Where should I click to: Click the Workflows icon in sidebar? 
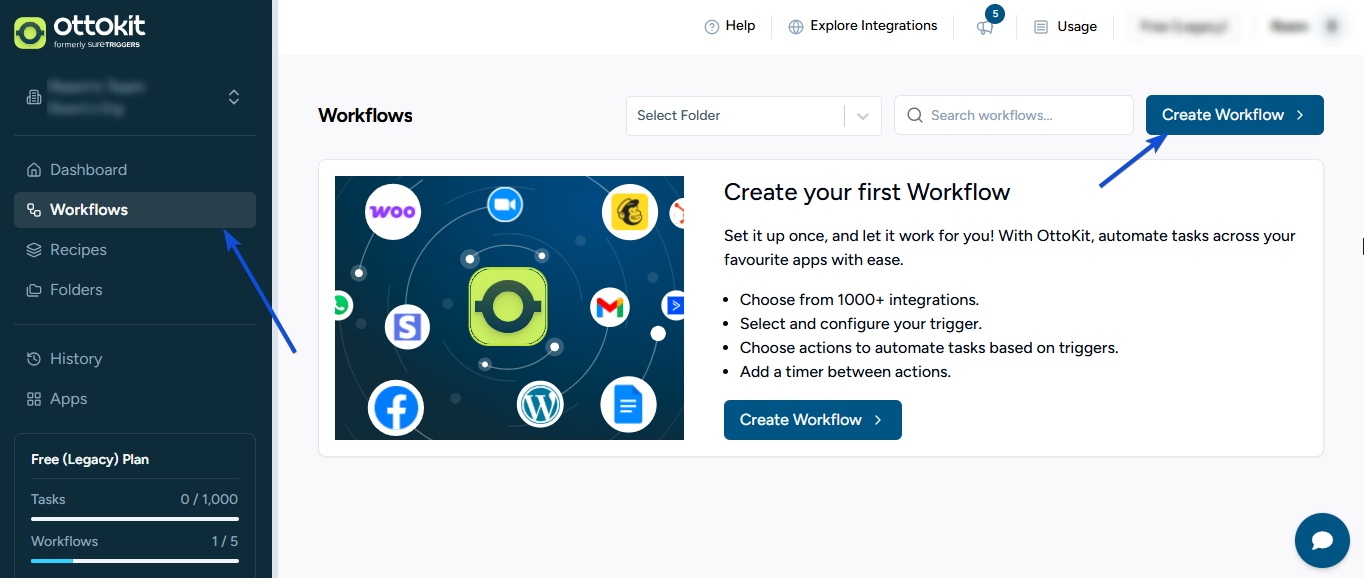34,210
